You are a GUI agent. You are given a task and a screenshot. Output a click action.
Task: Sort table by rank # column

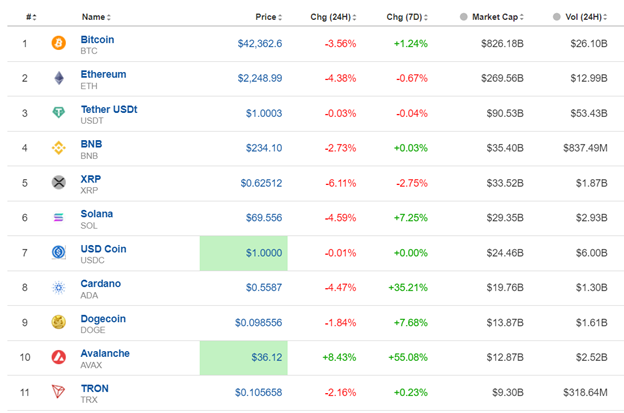31,17
